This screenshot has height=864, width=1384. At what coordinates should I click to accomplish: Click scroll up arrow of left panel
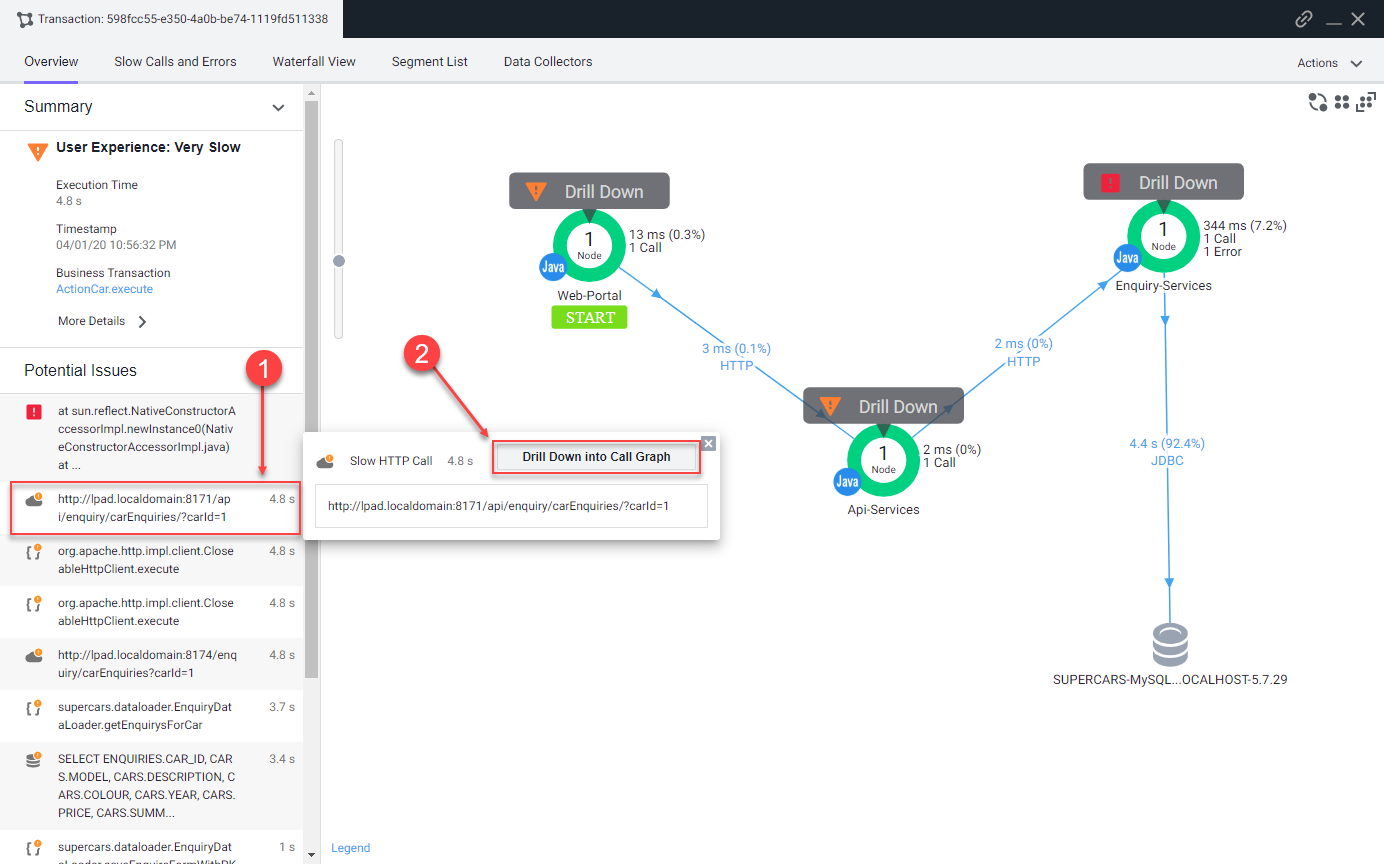[311, 93]
